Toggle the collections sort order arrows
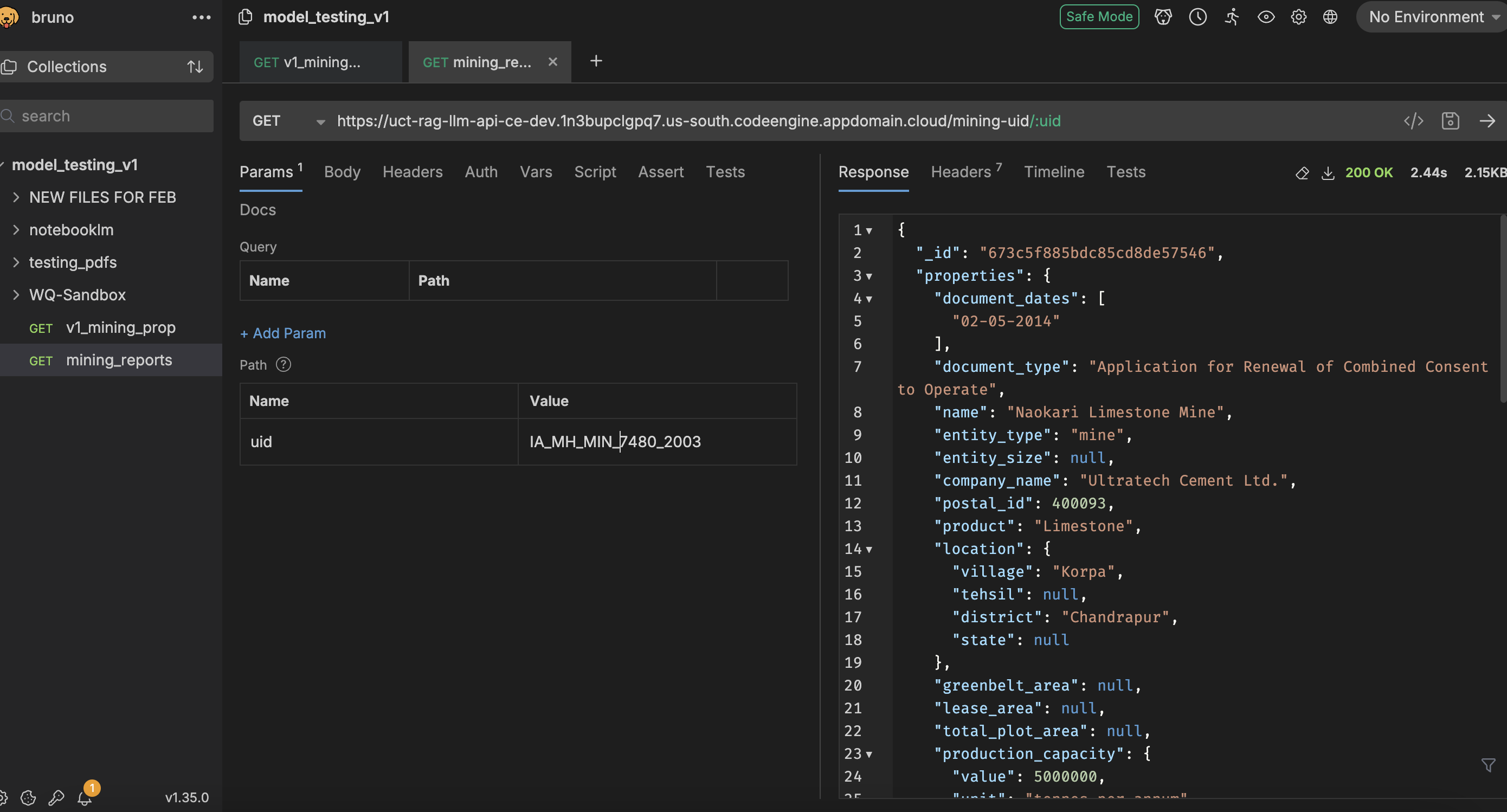This screenshot has height=812, width=1507. coord(195,67)
